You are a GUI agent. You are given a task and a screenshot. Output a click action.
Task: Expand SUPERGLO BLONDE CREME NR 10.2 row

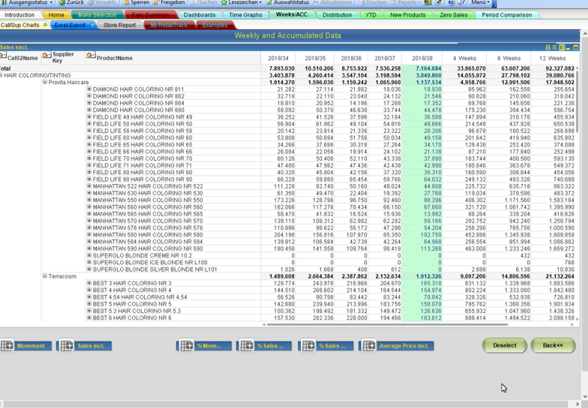pos(89,255)
